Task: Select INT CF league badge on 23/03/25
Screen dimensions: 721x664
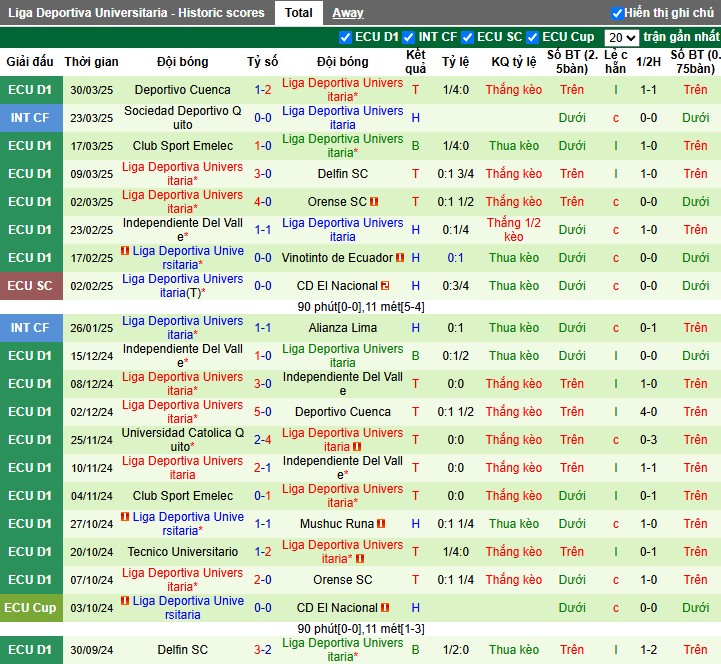Action: click(30, 118)
